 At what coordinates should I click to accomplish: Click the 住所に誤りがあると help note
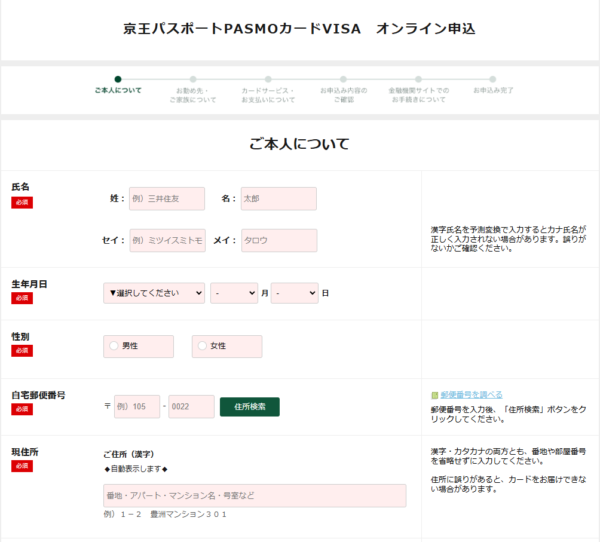click(x=508, y=484)
